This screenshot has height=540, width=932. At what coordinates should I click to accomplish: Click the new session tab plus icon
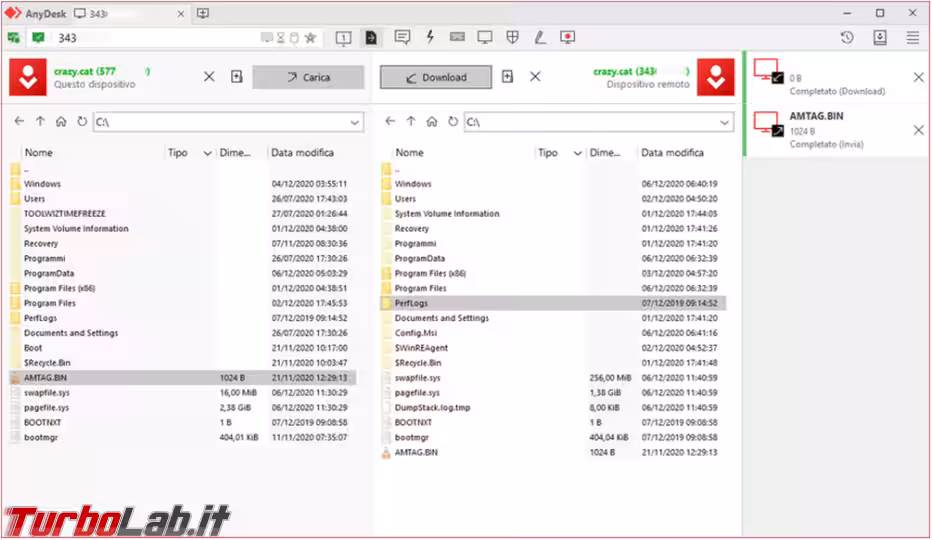point(203,13)
